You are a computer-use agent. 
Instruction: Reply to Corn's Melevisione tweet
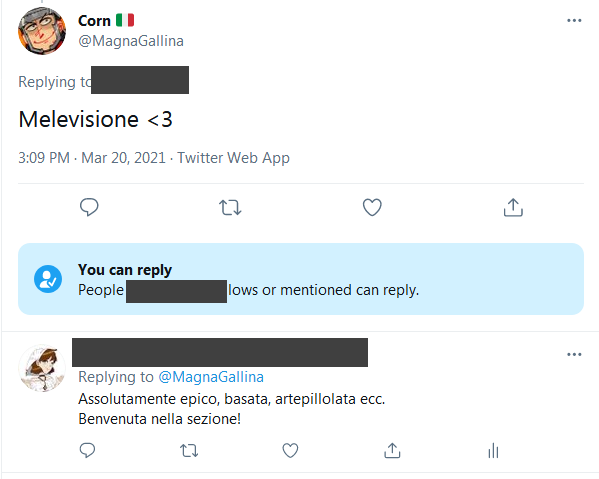pos(89,207)
